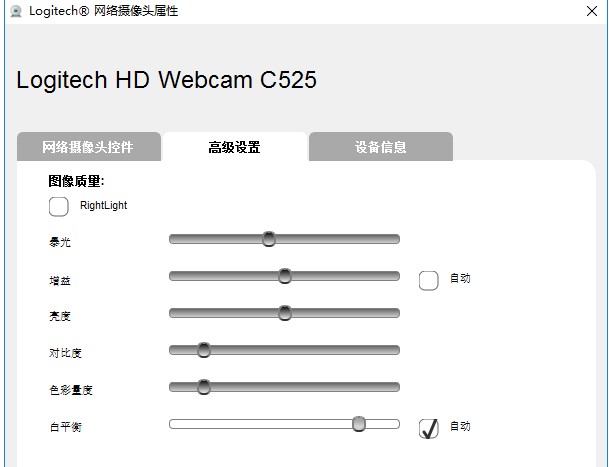Select the 亮度 slider thumb
Viewport: 609px width, 467px height.
click(x=284, y=313)
